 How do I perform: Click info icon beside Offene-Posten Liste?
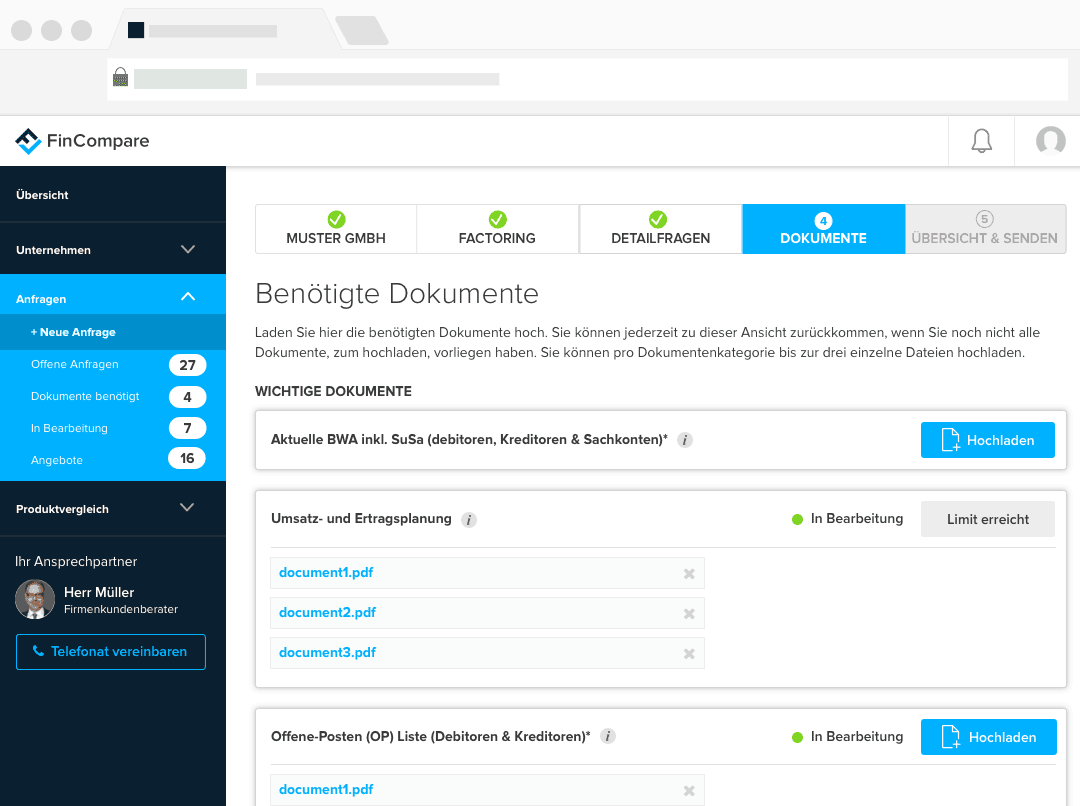pyautogui.click(x=608, y=737)
